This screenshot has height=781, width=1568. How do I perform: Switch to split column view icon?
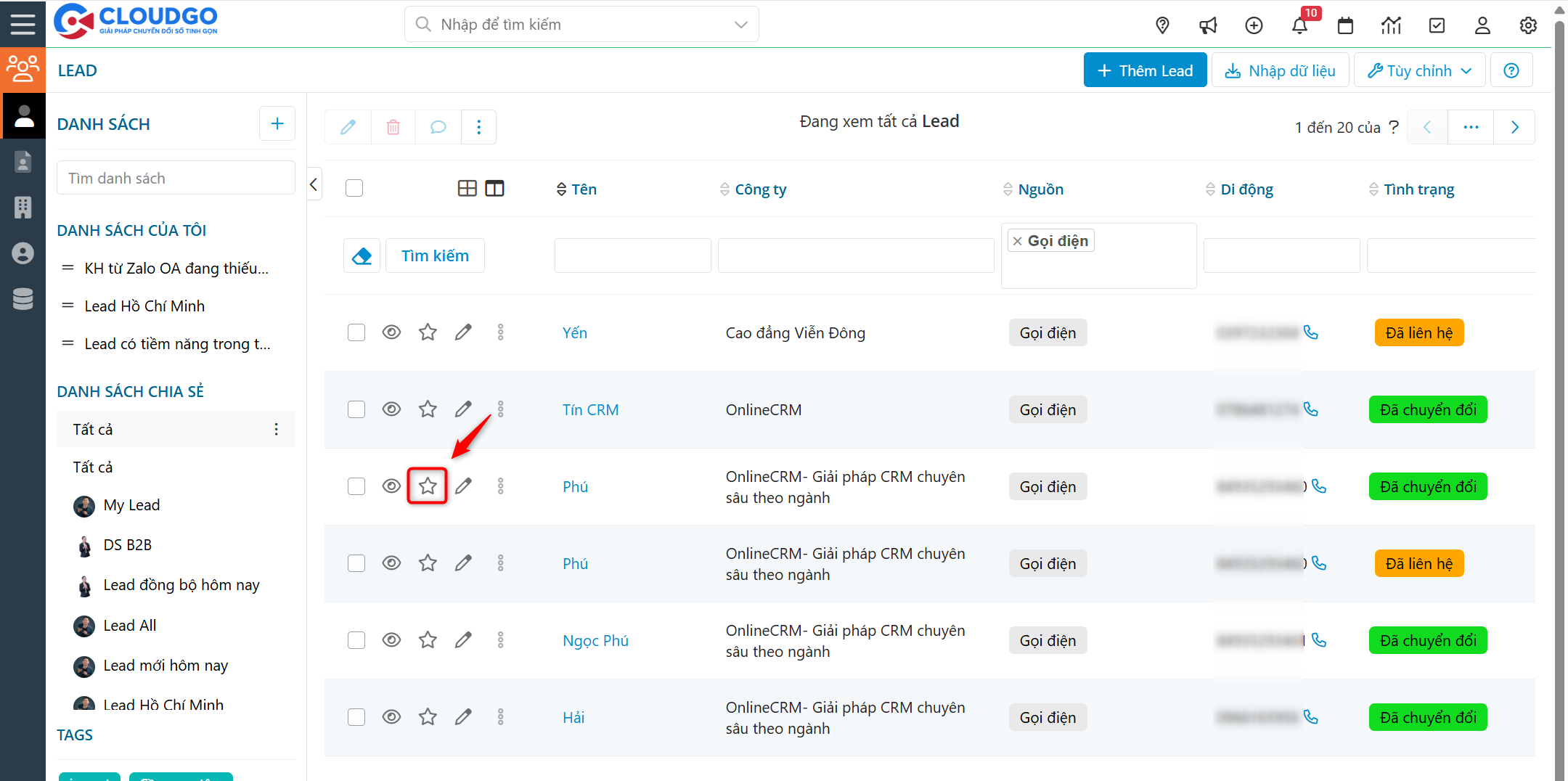pyautogui.click(x=494, y=189)
